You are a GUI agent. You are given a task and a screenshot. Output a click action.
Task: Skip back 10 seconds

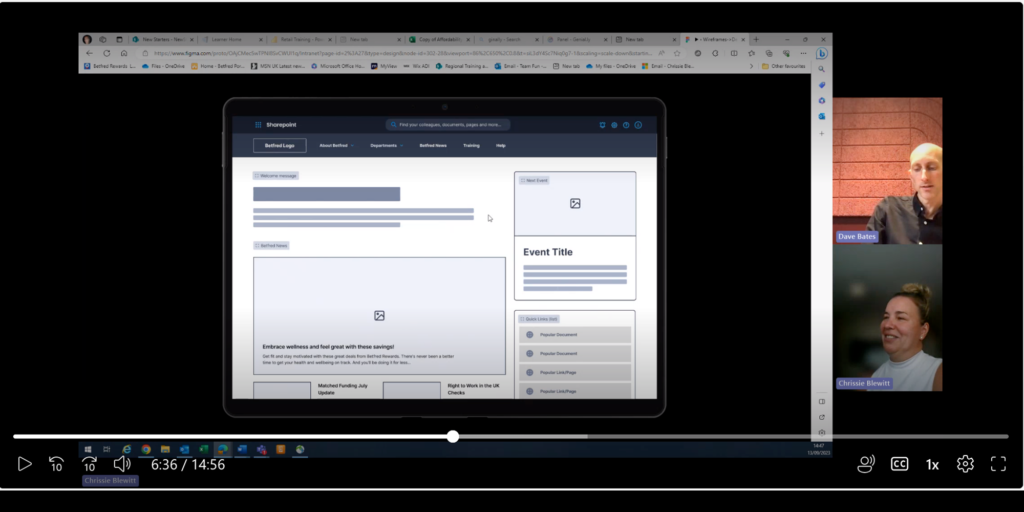[x=57, y=464]
